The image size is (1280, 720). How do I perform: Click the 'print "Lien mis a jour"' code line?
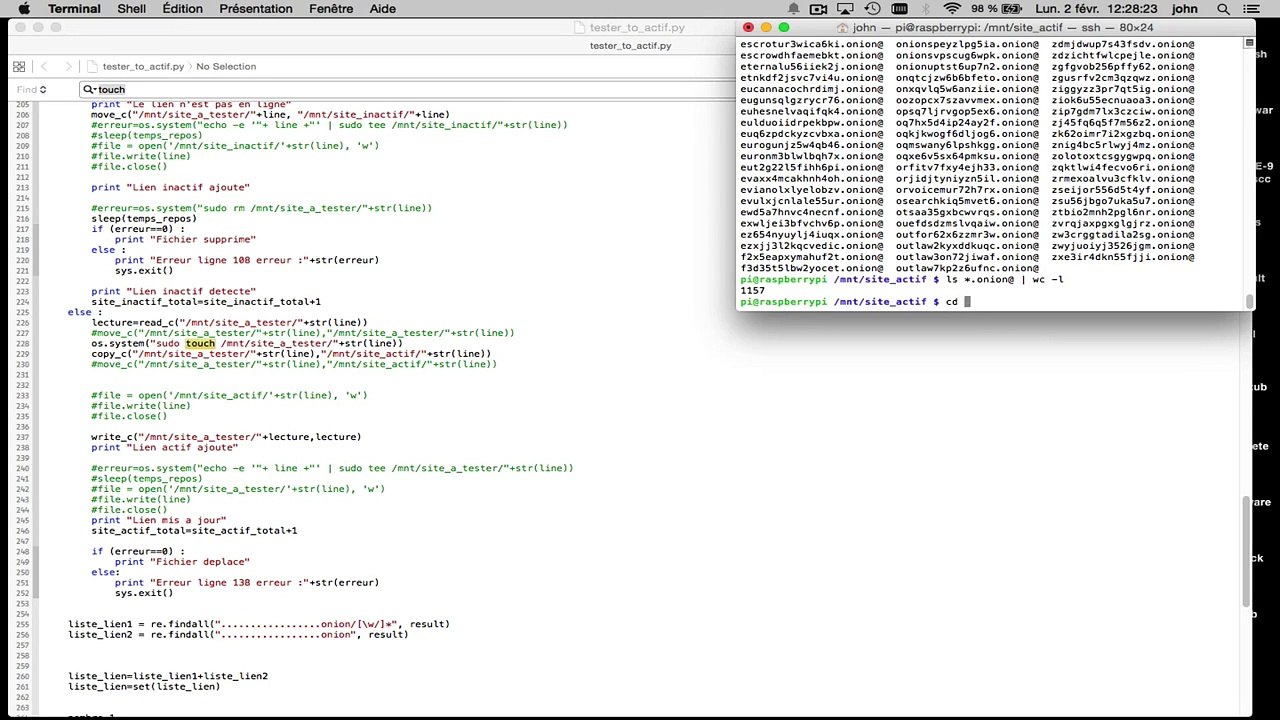click(x=159, y=520)
